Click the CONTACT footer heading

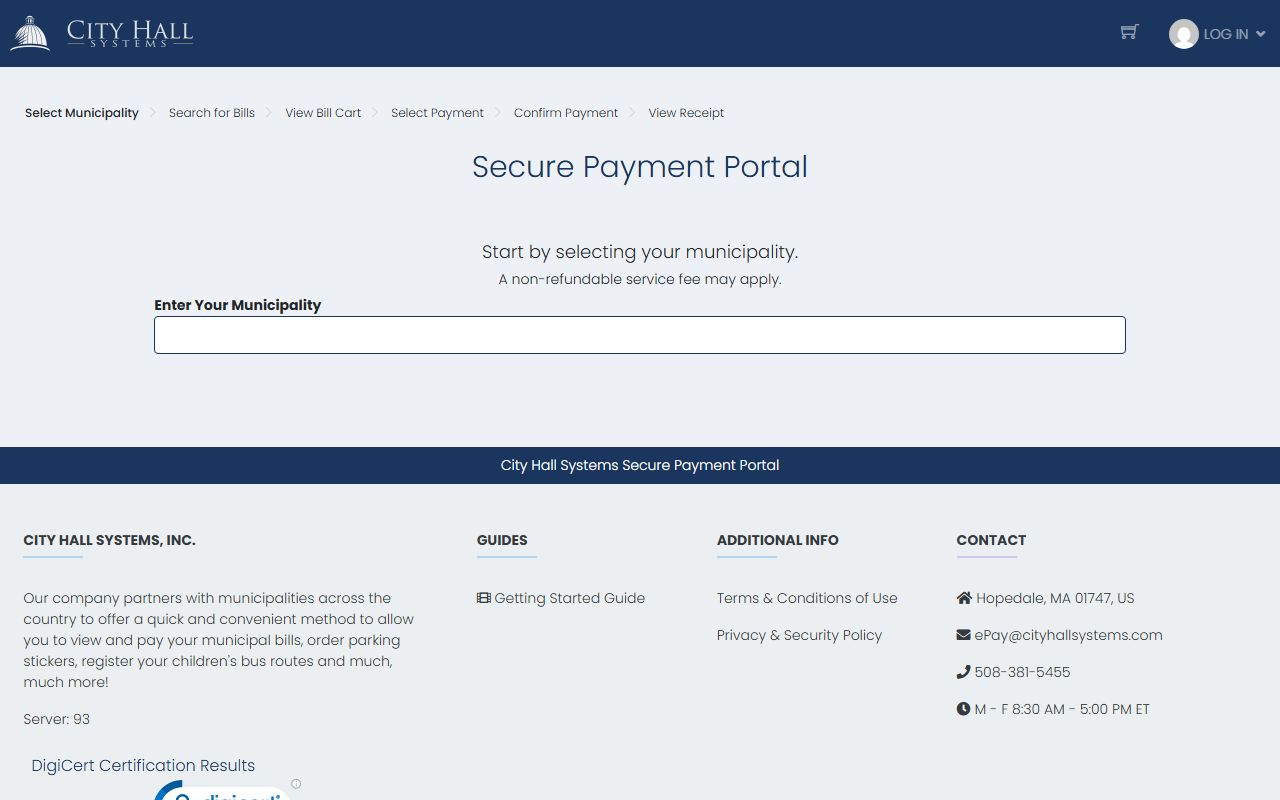pos(991,540)
